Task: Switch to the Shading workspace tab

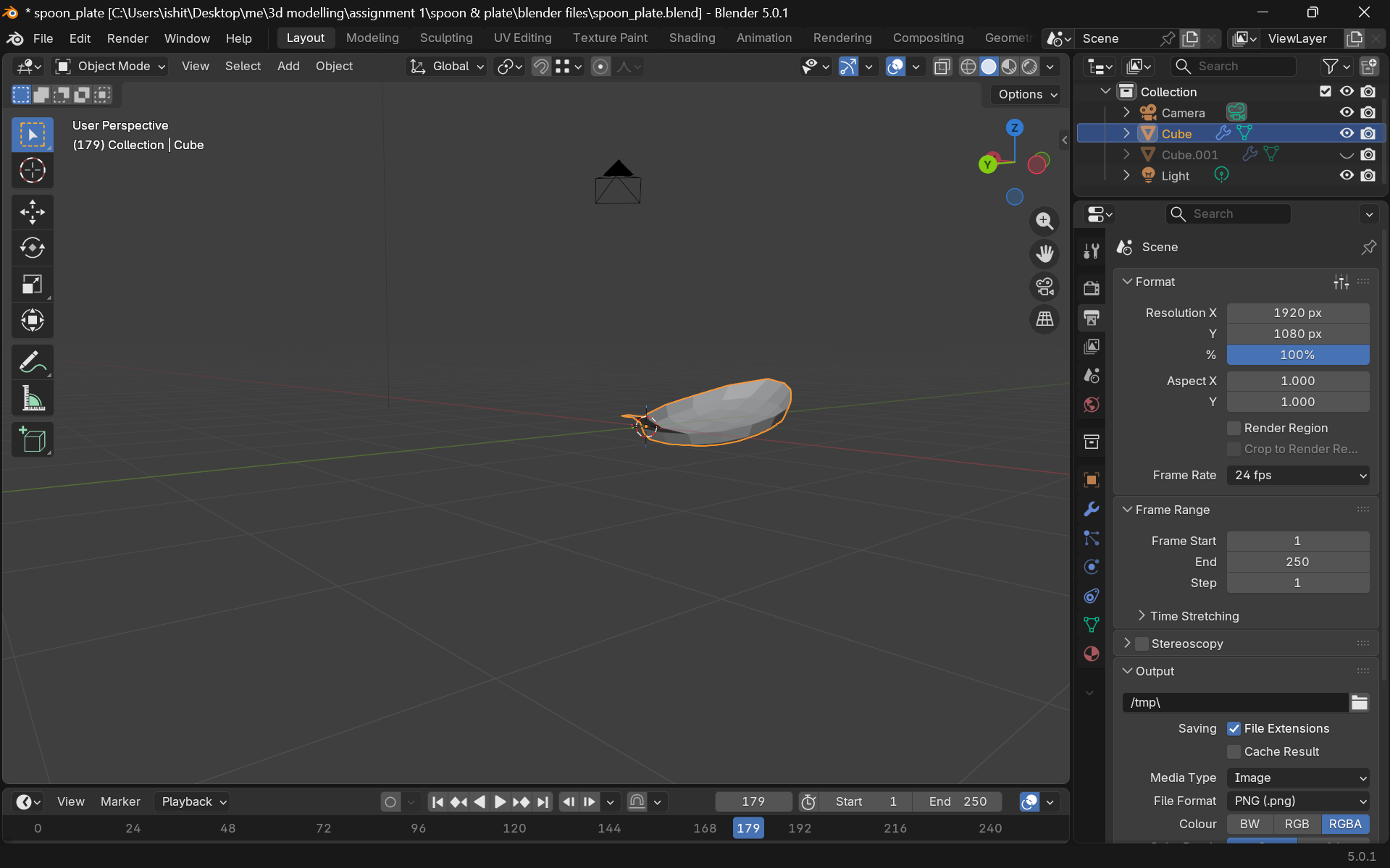Action: pos(692,38)
